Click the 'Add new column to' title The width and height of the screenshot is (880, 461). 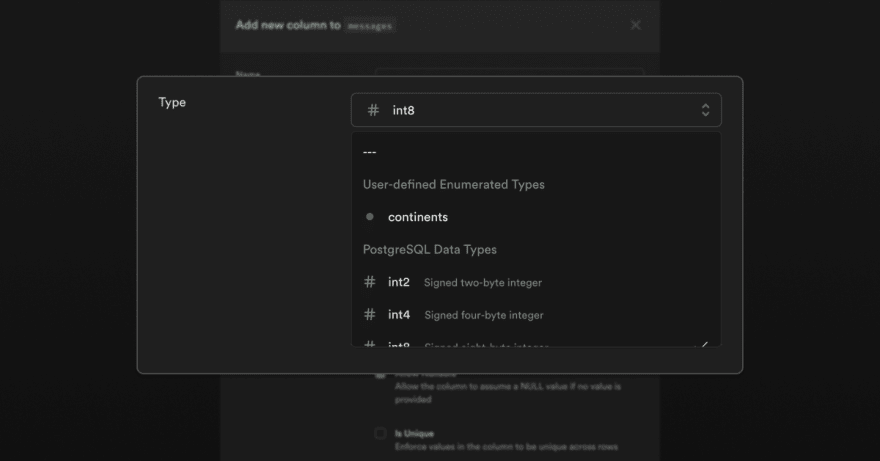coord(288,25)
